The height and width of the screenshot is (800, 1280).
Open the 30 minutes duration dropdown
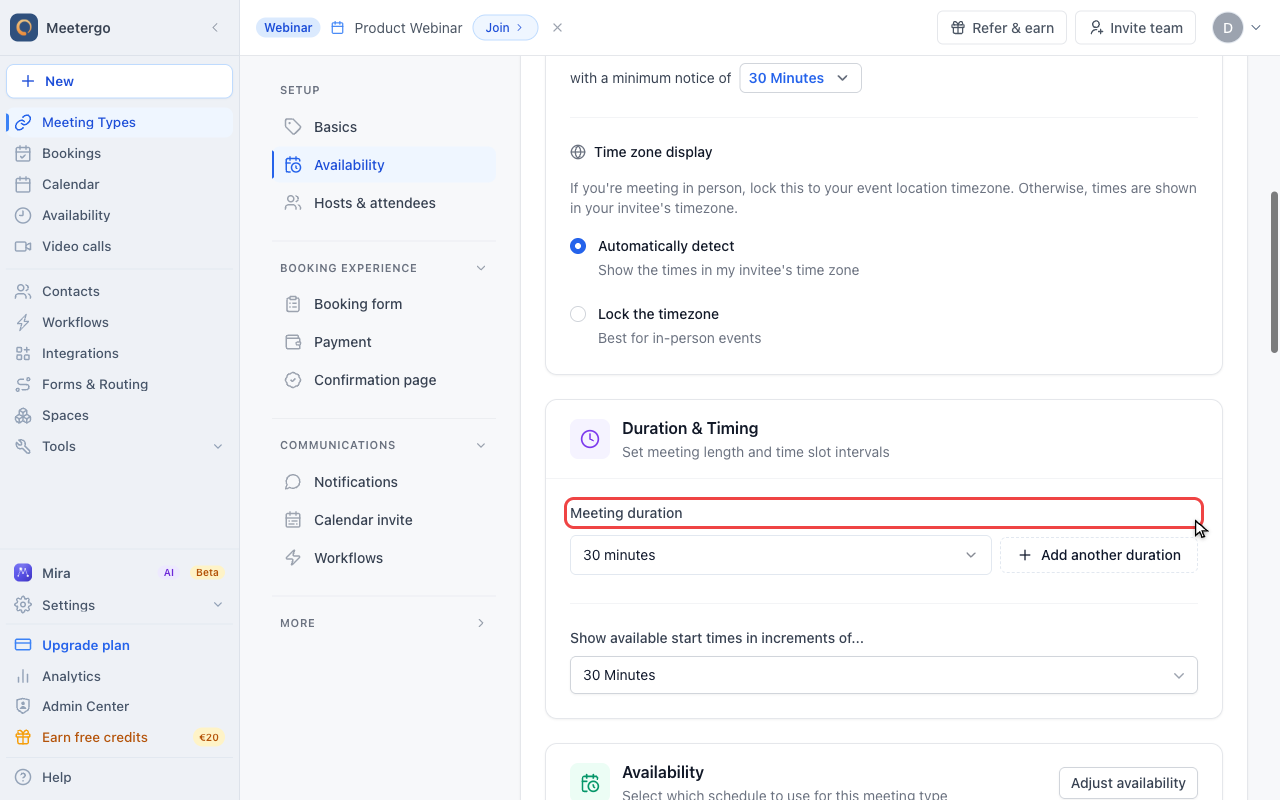click(780, 555)
